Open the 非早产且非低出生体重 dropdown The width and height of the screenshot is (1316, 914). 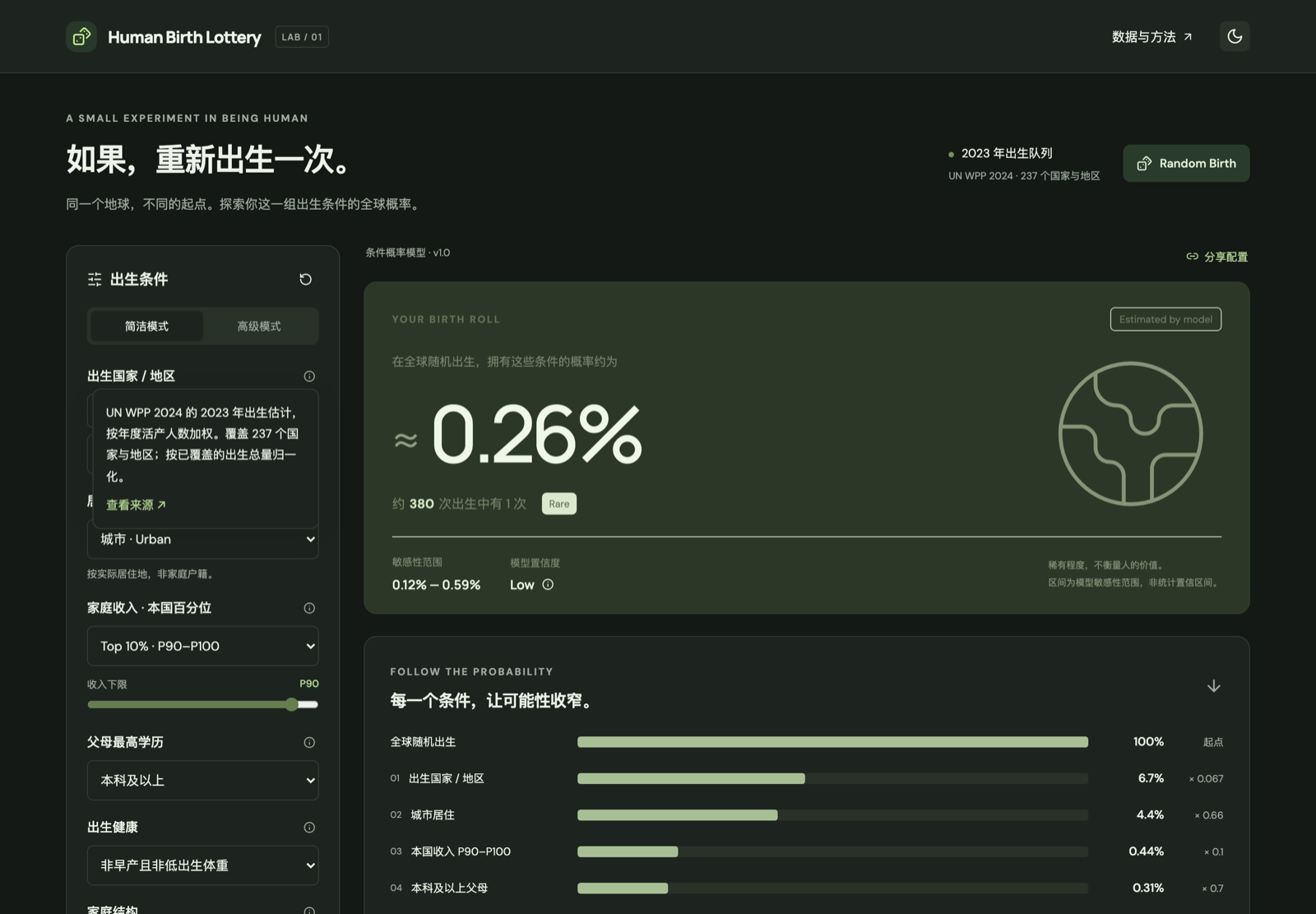click(203, 865)
